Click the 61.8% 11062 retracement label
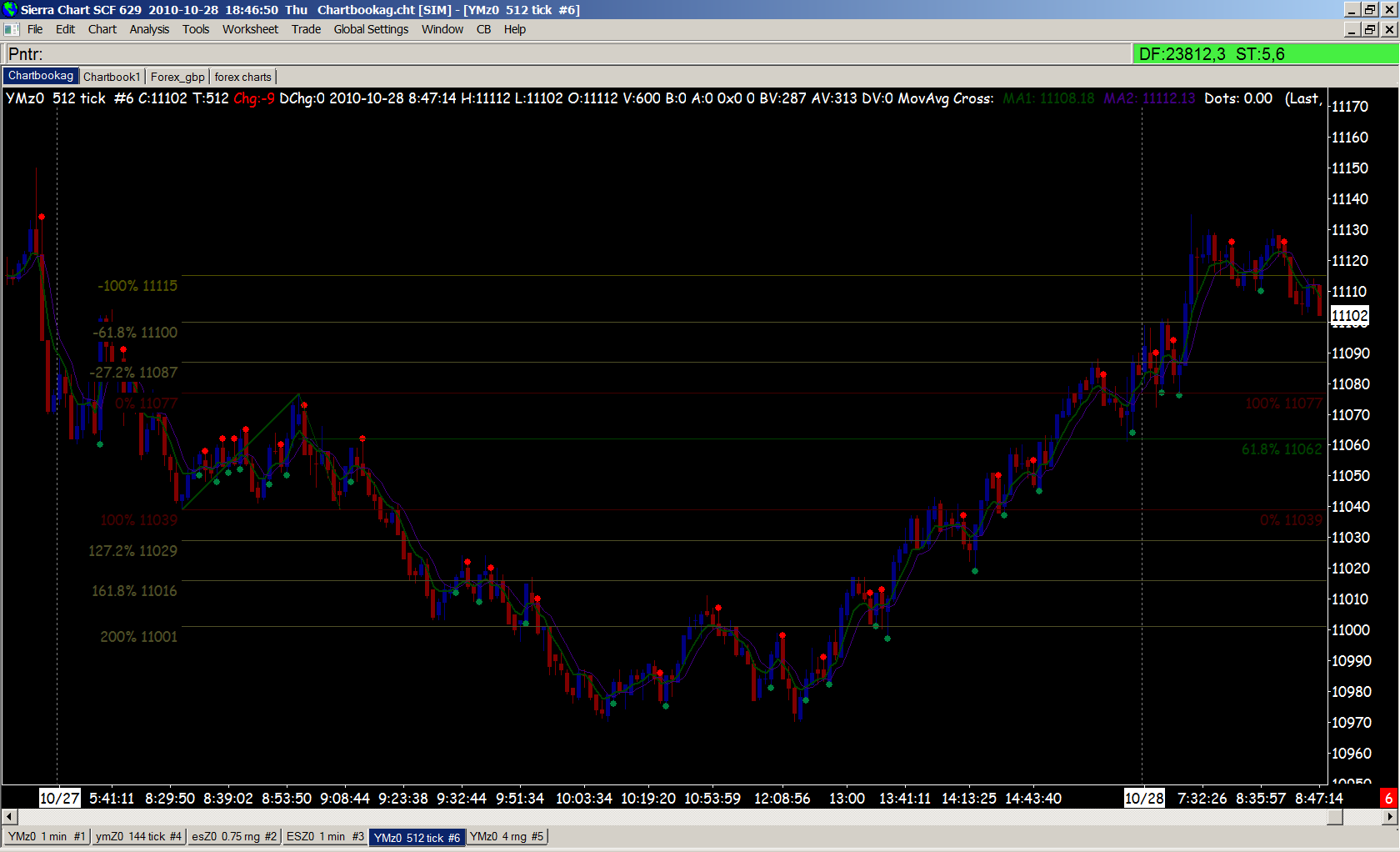 (1282, 449)
